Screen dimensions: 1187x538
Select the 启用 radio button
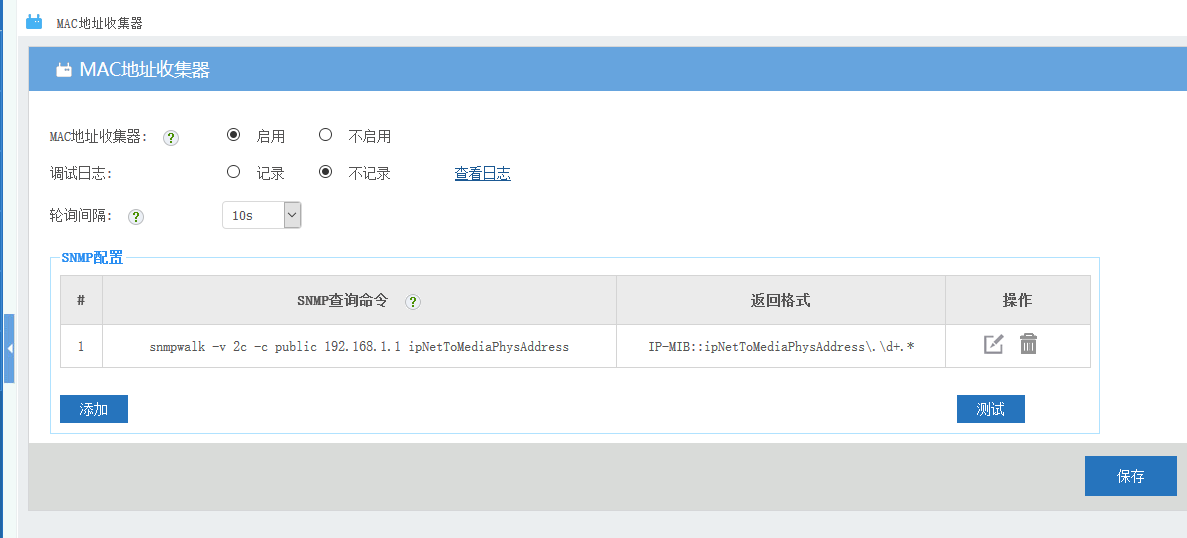pos(234,135)
